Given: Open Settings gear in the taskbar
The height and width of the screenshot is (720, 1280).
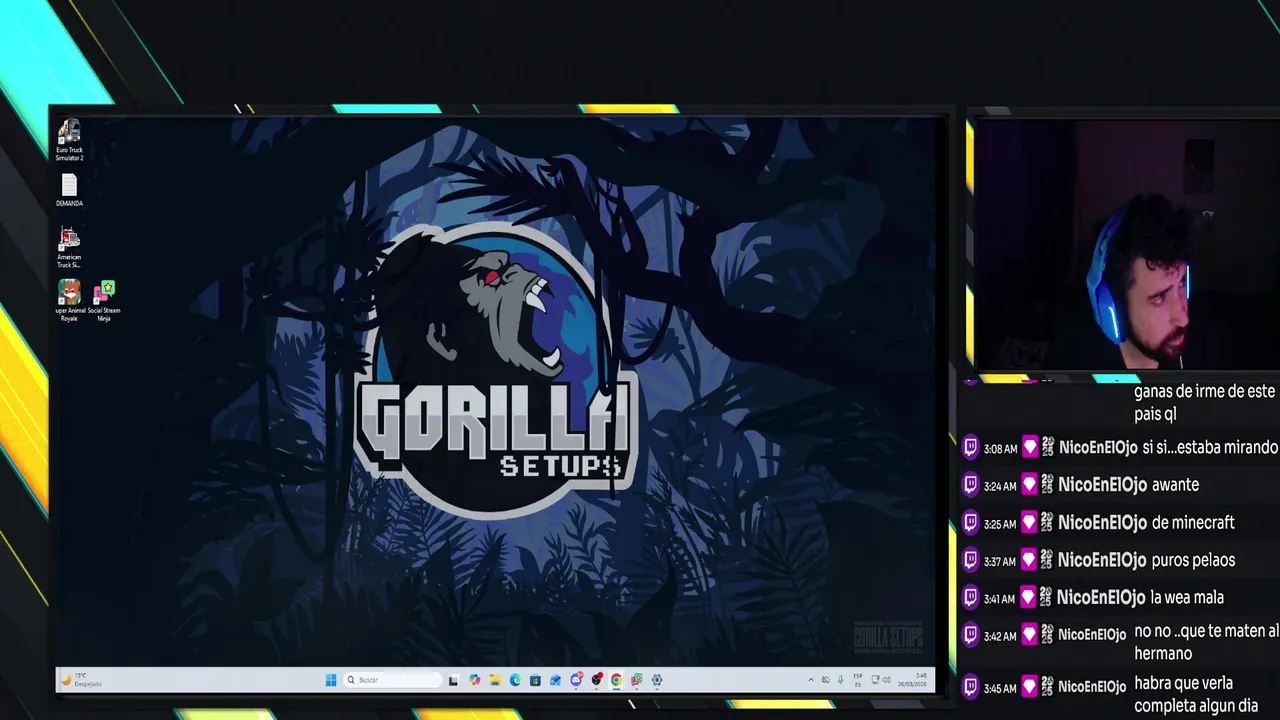Looking at the screenshot, I should tap(657, 680).
